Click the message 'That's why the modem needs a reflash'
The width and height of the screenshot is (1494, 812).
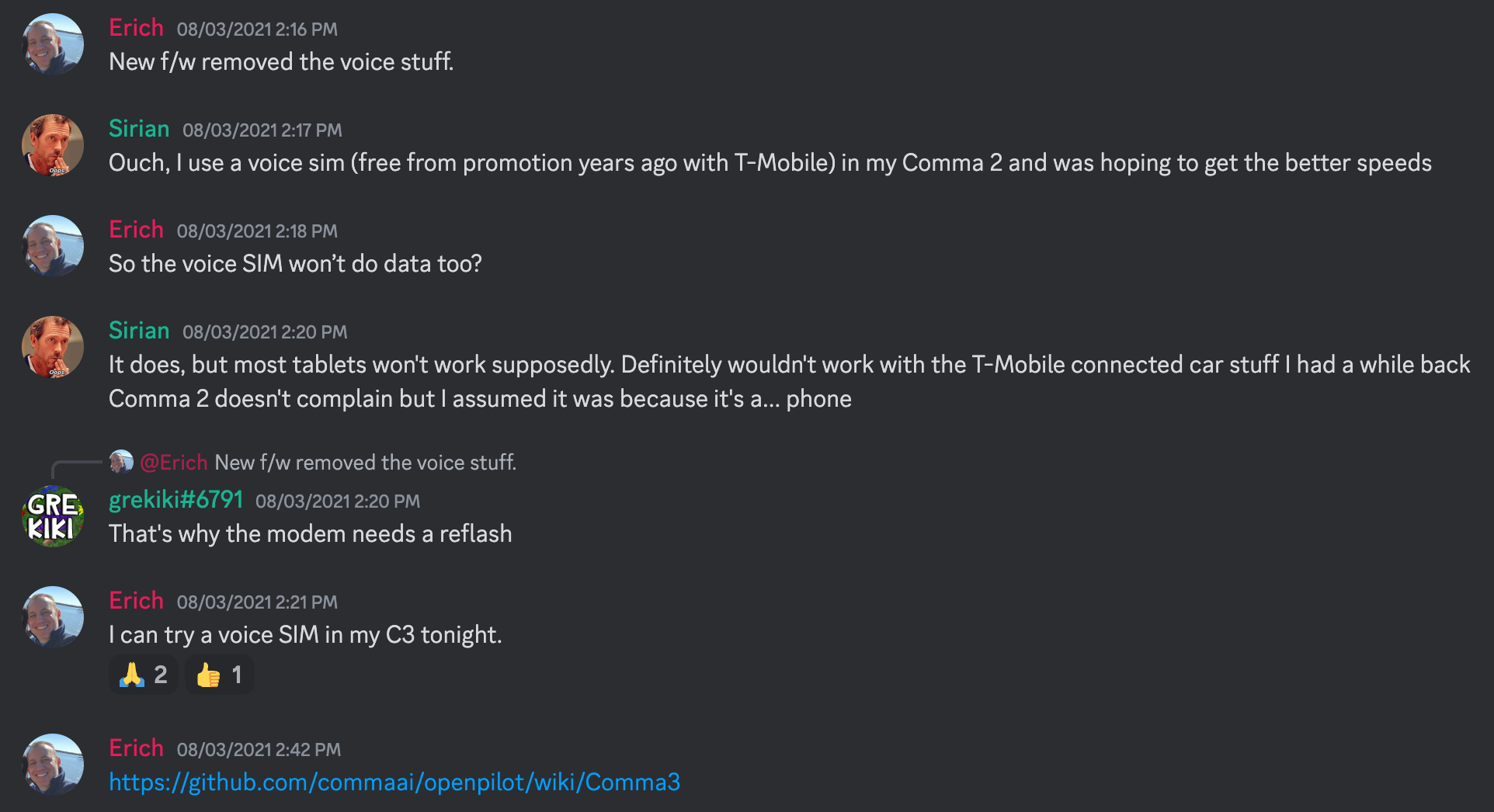pos(311,534)
